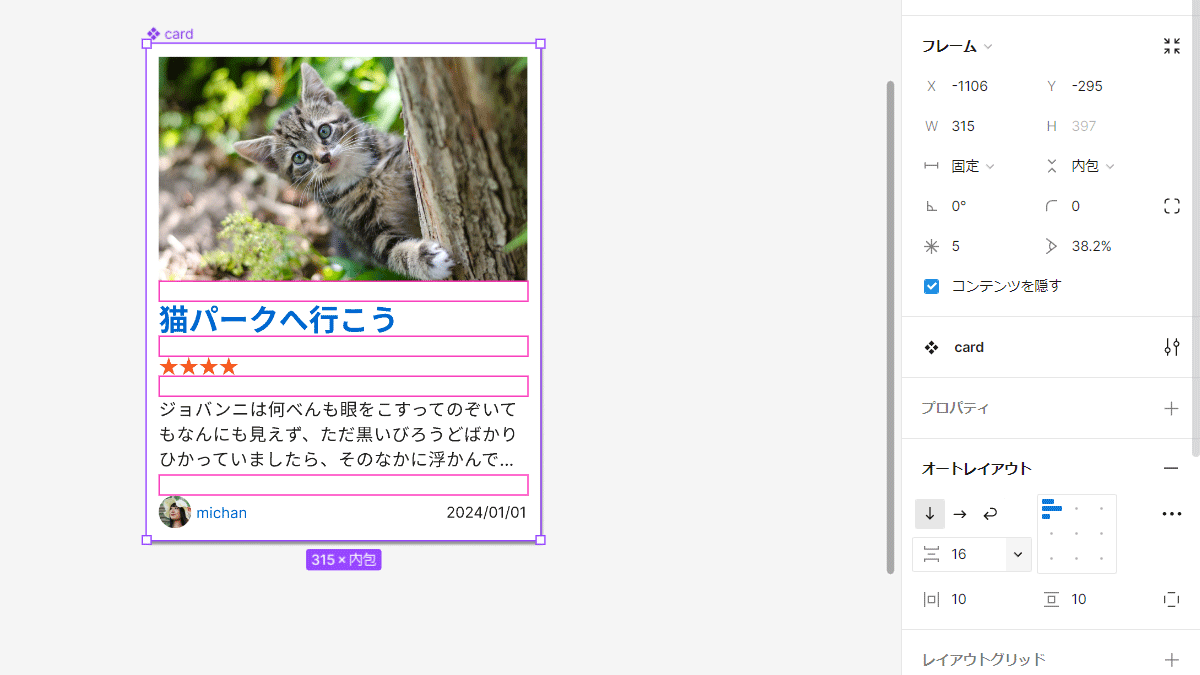Click the horizontal padding field 10
Screen dimensions: 1200x675
959,599
